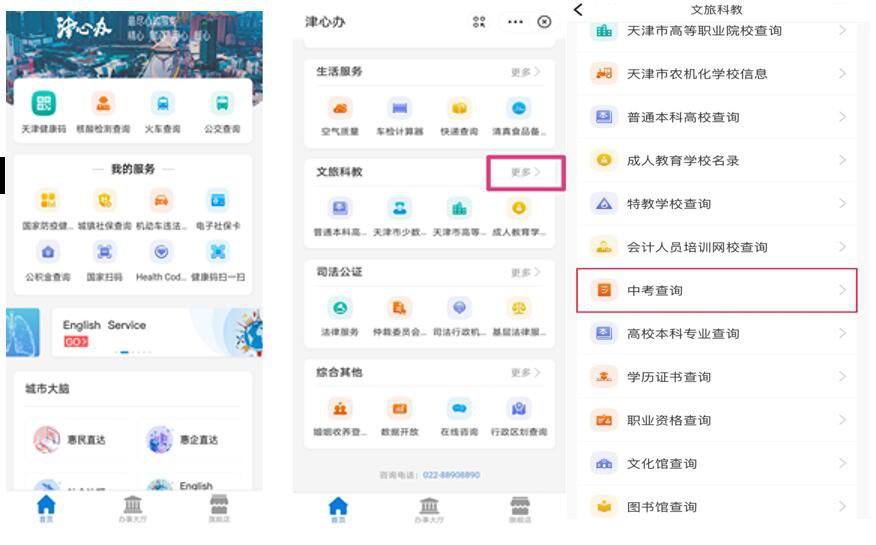The width and height of the screenshot is (876, 545).
Task: Open the 天津健康码 icon
Action: pyautogui.click(x=44, y=104)
